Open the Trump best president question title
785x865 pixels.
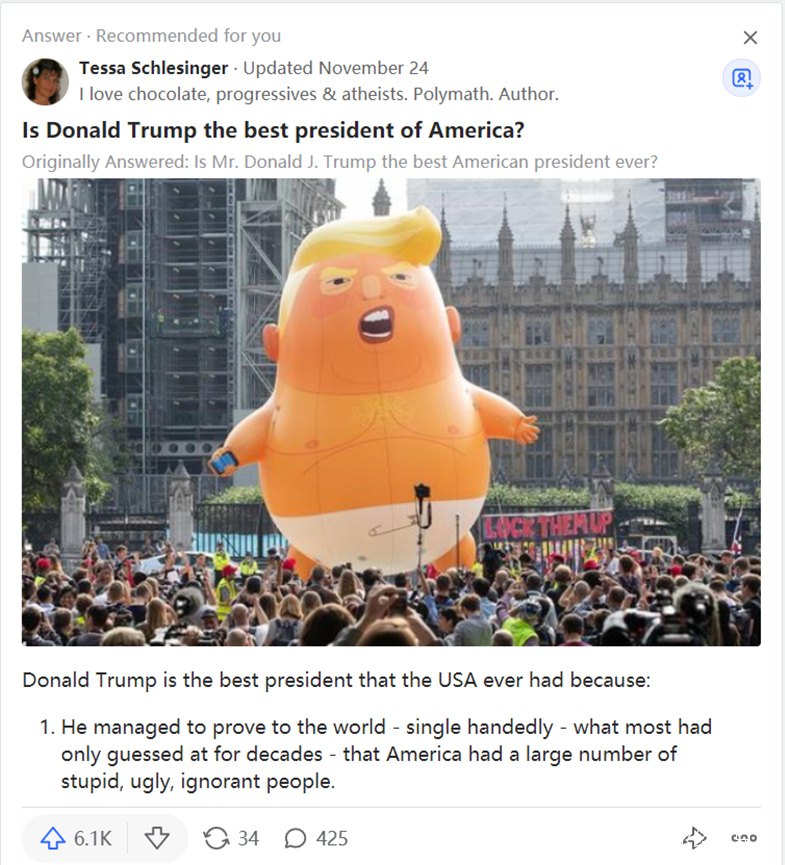[273, 130]
